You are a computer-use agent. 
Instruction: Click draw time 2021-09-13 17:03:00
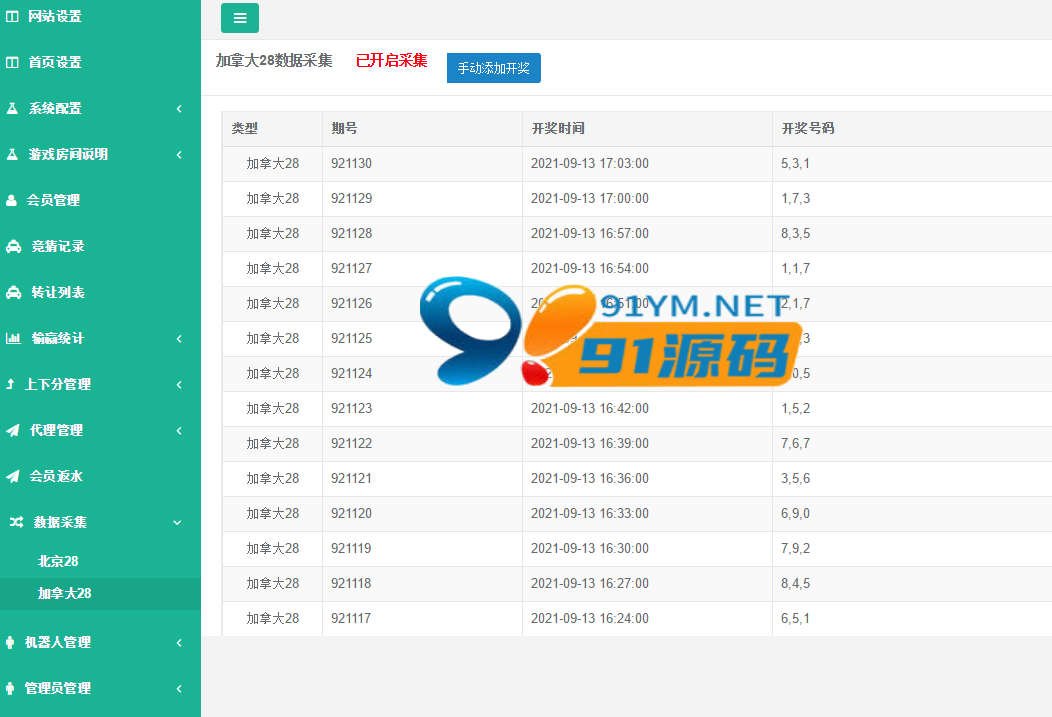point(590,164)
